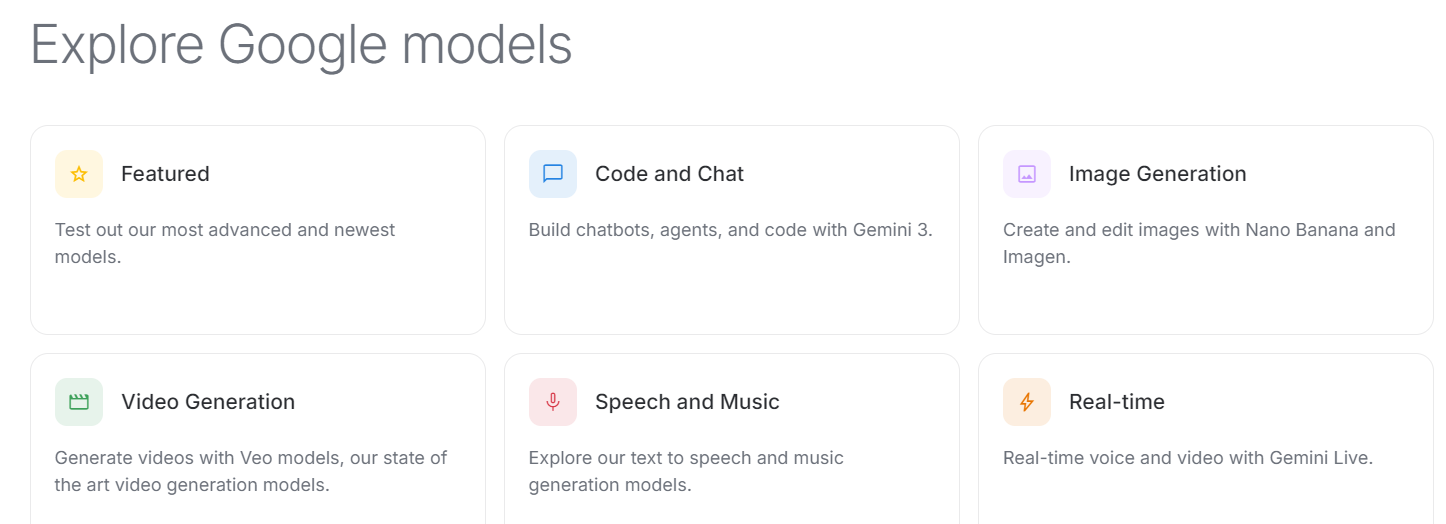
Task: Open the Code and Chat title
Action: click(669, 174)
